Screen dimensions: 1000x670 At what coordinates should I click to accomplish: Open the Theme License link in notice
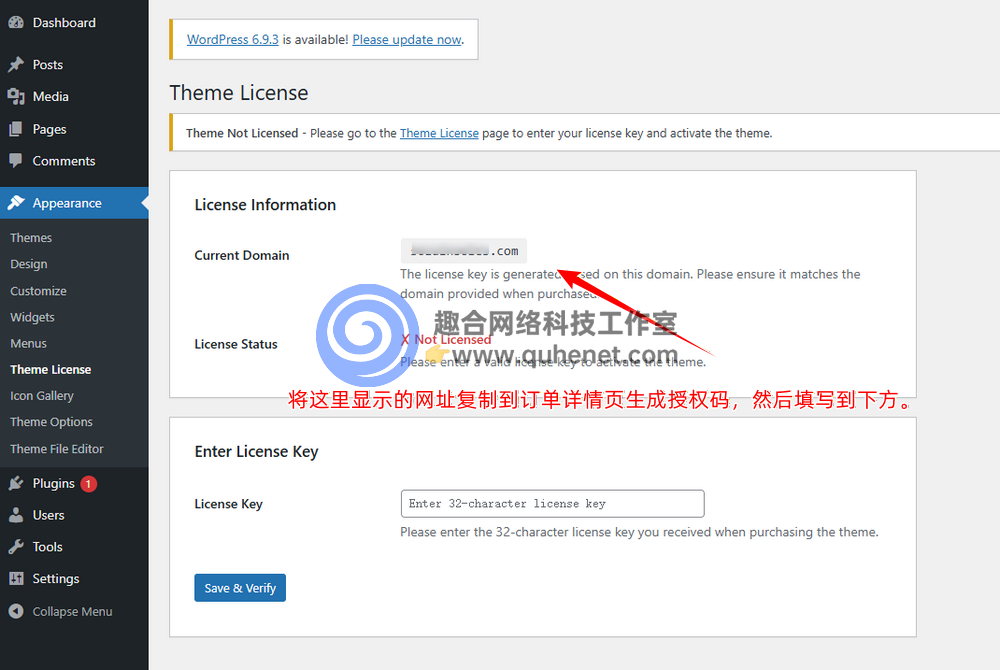439,133
